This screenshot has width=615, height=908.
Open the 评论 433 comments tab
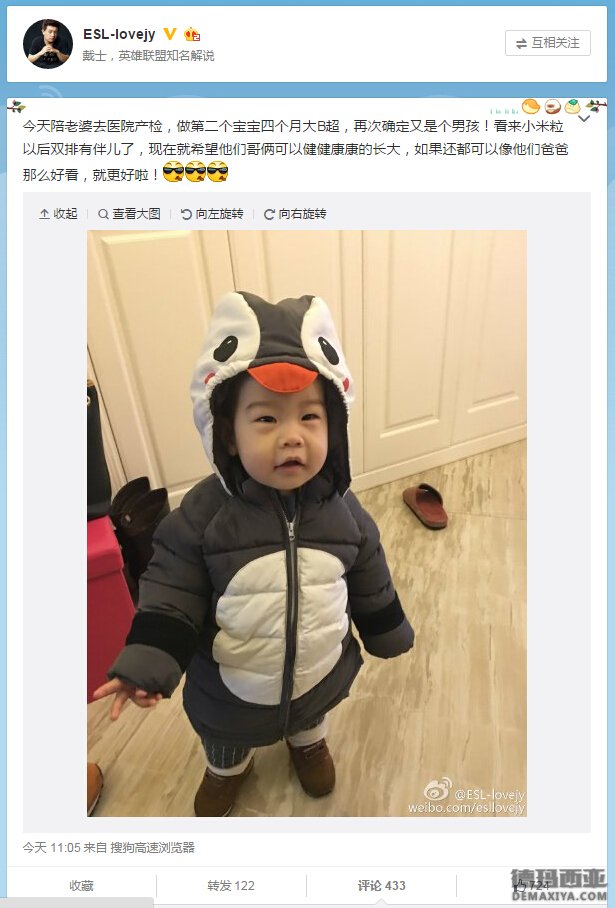pos(382,885)
